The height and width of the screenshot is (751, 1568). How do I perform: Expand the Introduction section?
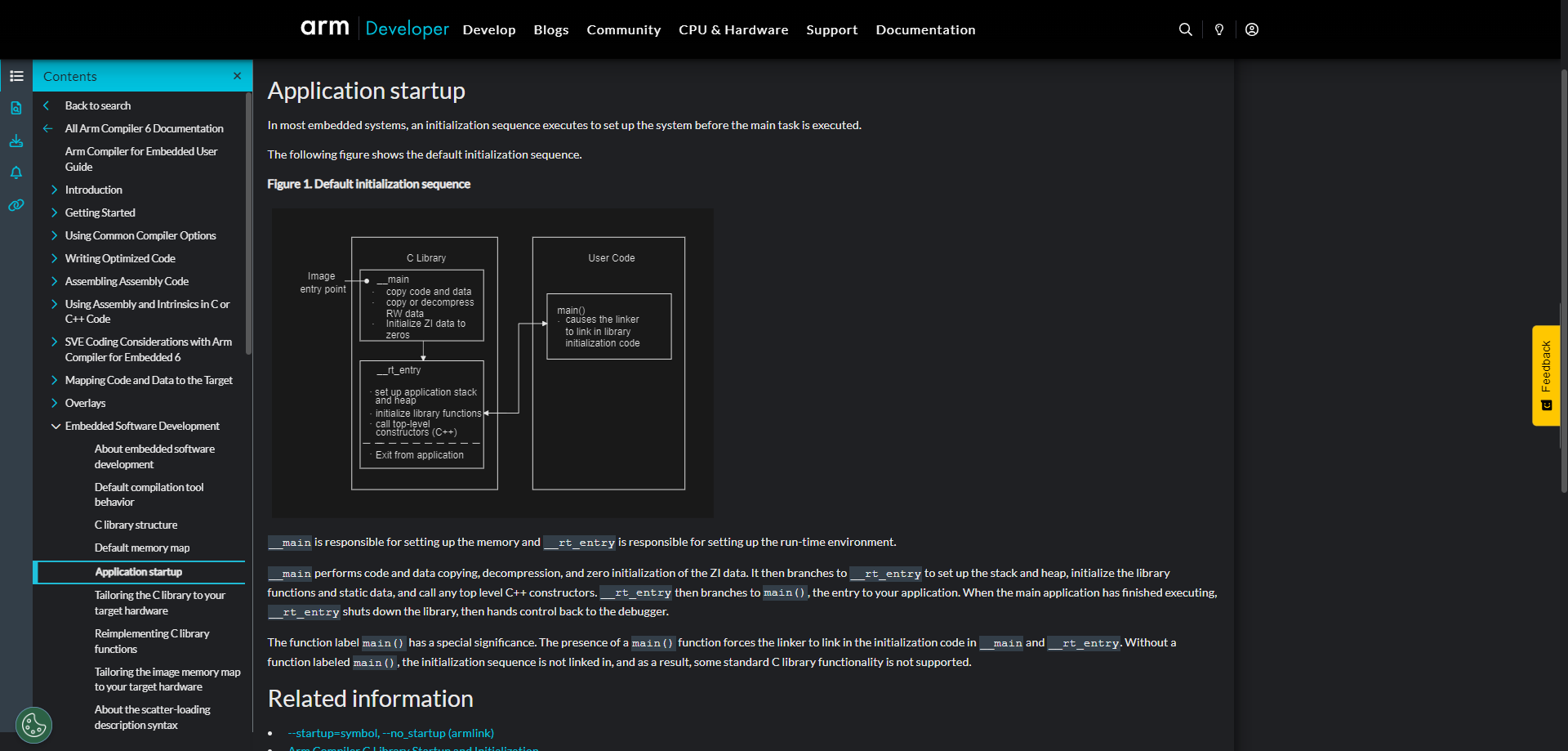55,190
